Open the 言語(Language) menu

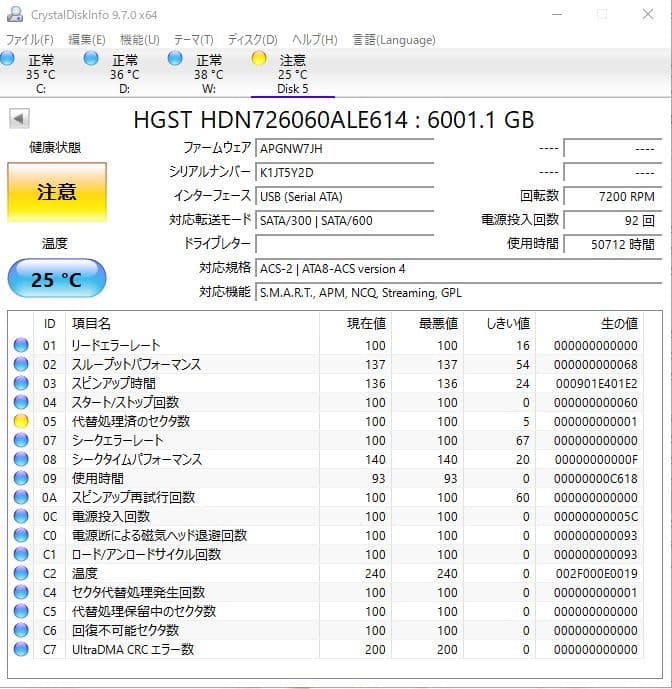(x=394, y=40)
